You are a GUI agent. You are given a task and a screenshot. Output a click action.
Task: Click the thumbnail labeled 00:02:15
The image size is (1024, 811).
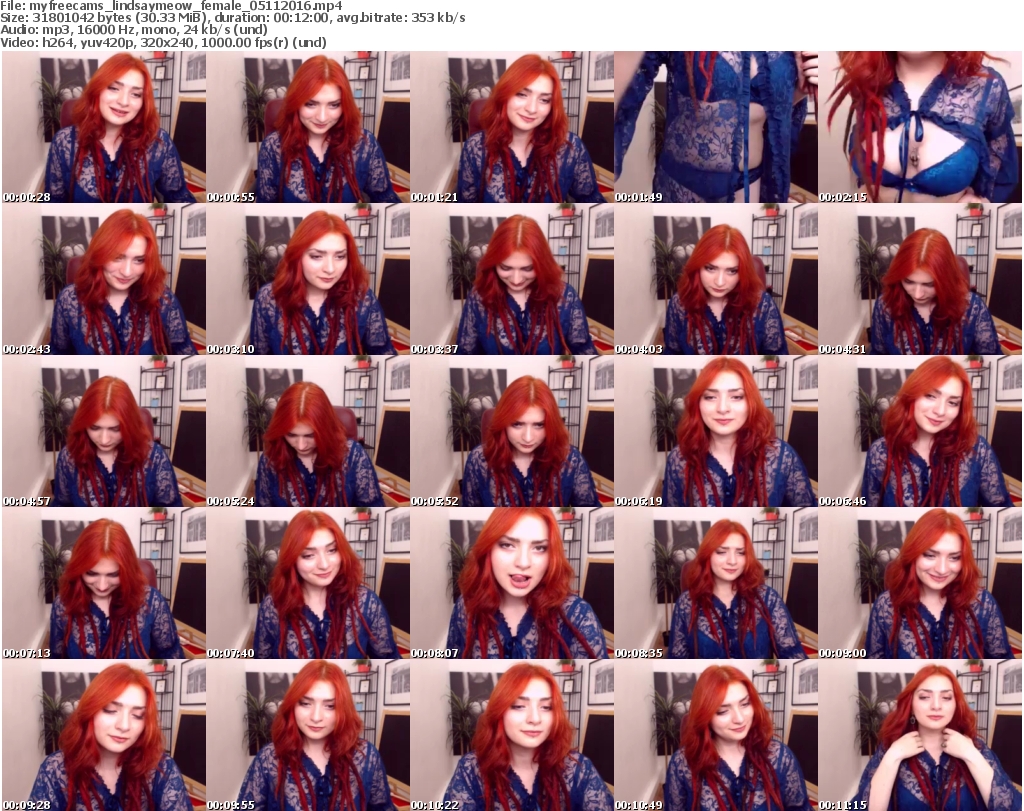[x=920, y=127]
